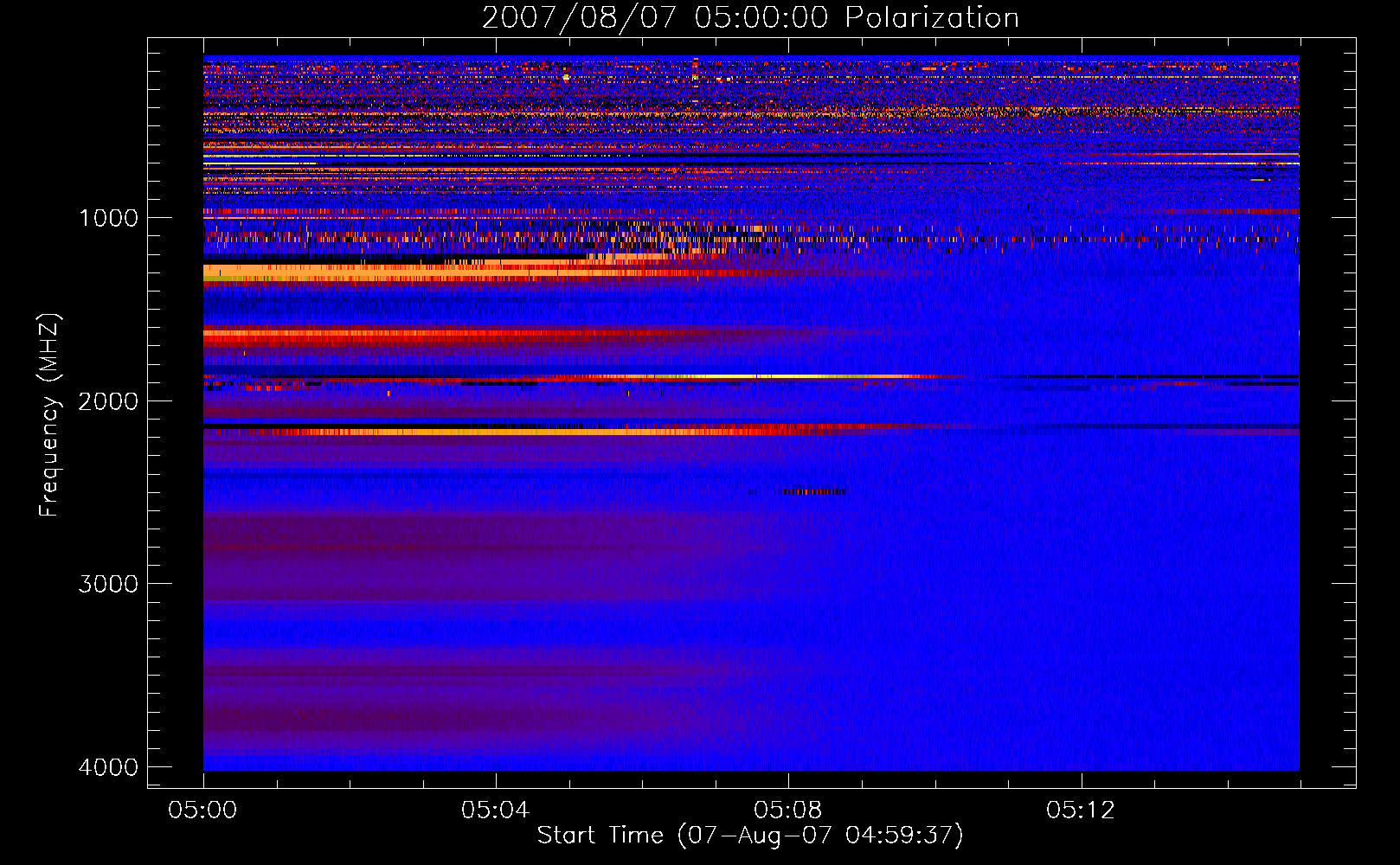The width and height of the screenshot is (1400, 865).
Task: Click the '05:00' time tick label
Action: pos(203,811)
